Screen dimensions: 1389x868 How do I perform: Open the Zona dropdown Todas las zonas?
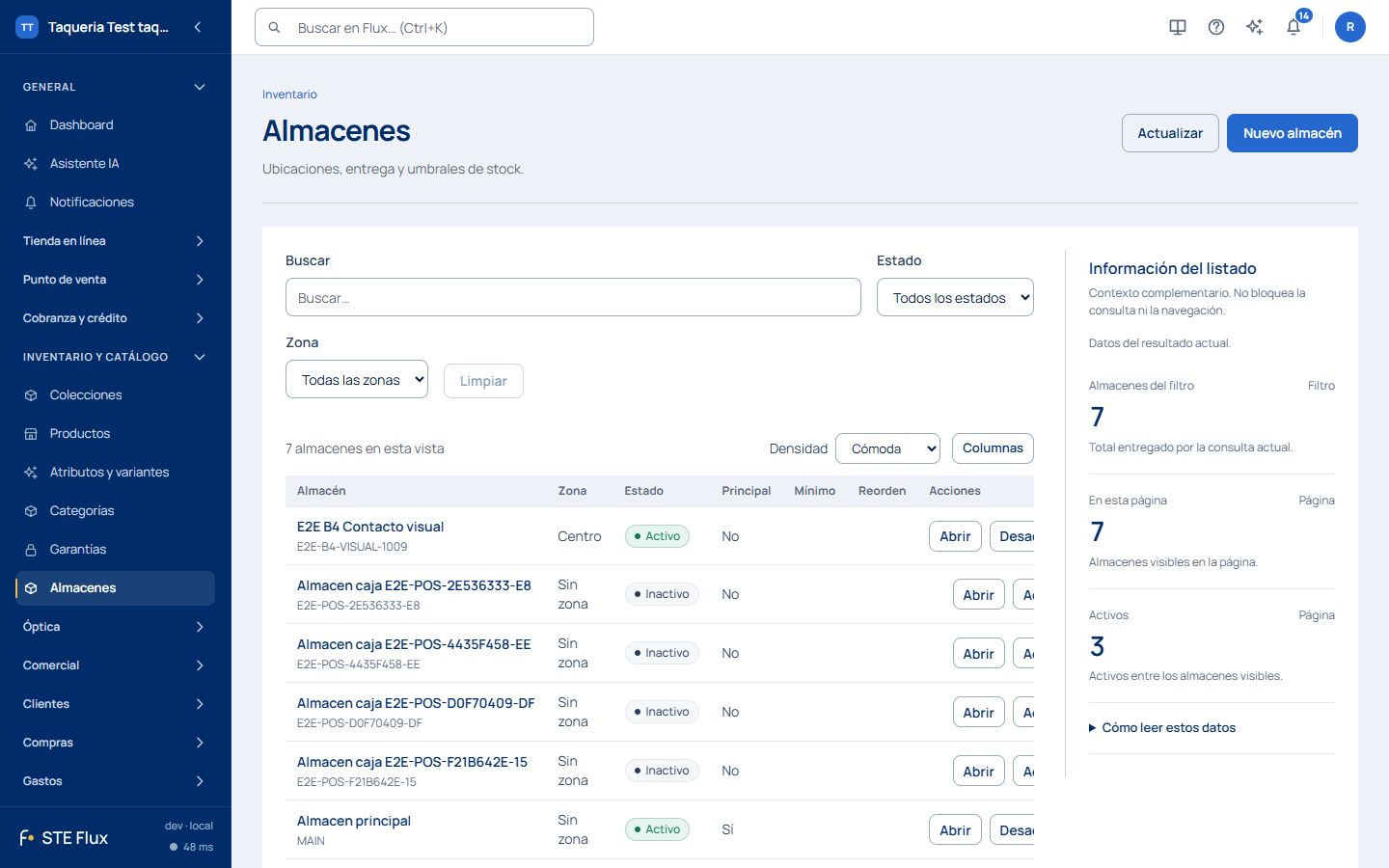(x=357, y=379)
